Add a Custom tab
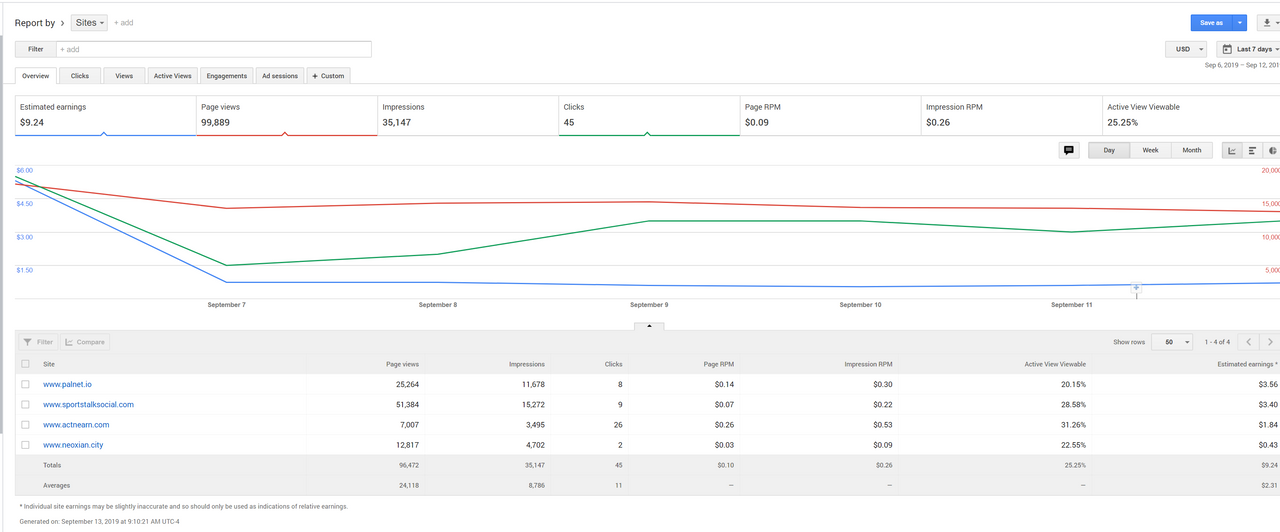The width and height of the screenshot is (1280, 532). [x=328, y=76]
